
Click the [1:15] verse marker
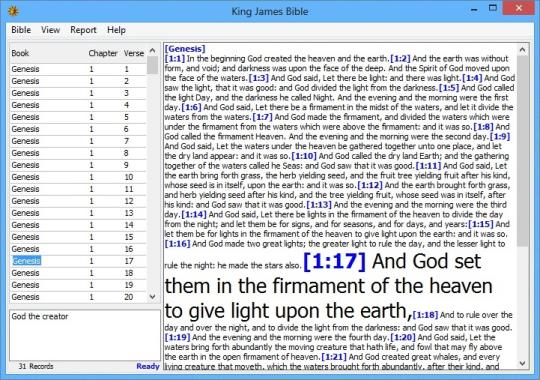click(x=481, y=224)
